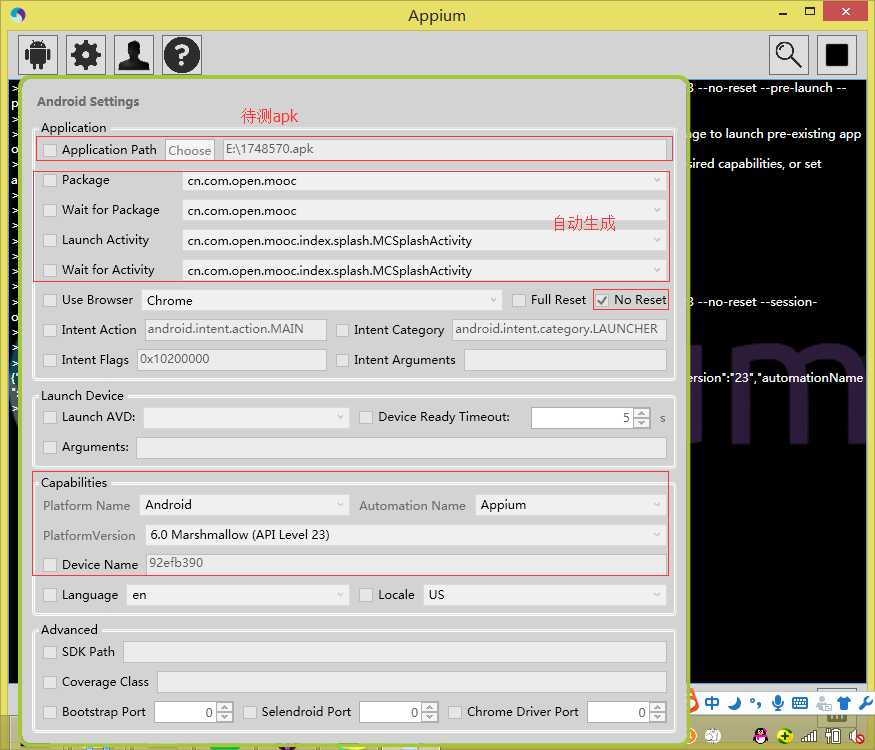Enable the Launch AVD checkbox
This screenshot has width=875, height=750.
(x=50, y=417)
